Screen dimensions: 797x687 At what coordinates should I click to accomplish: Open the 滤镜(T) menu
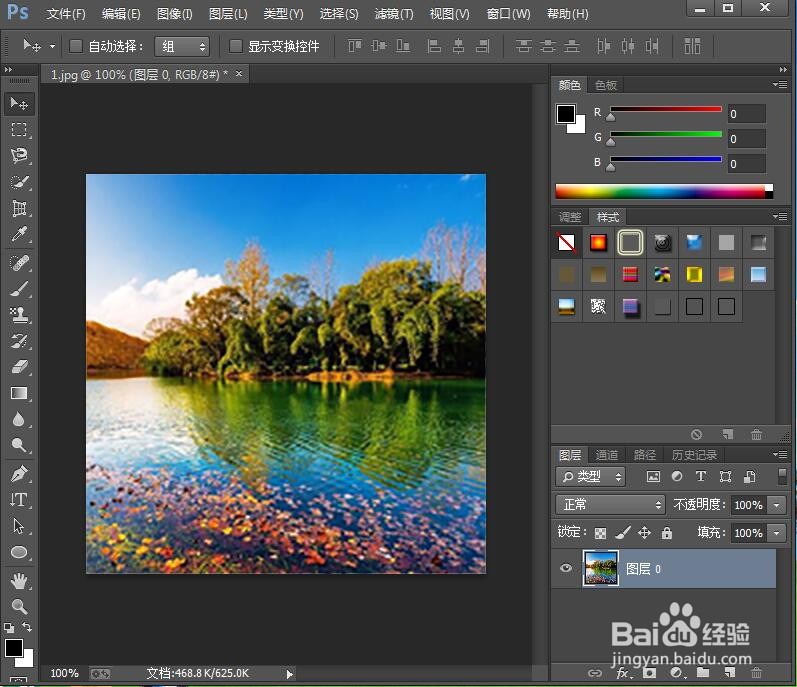pyautogui.click(x=394, y=14)
